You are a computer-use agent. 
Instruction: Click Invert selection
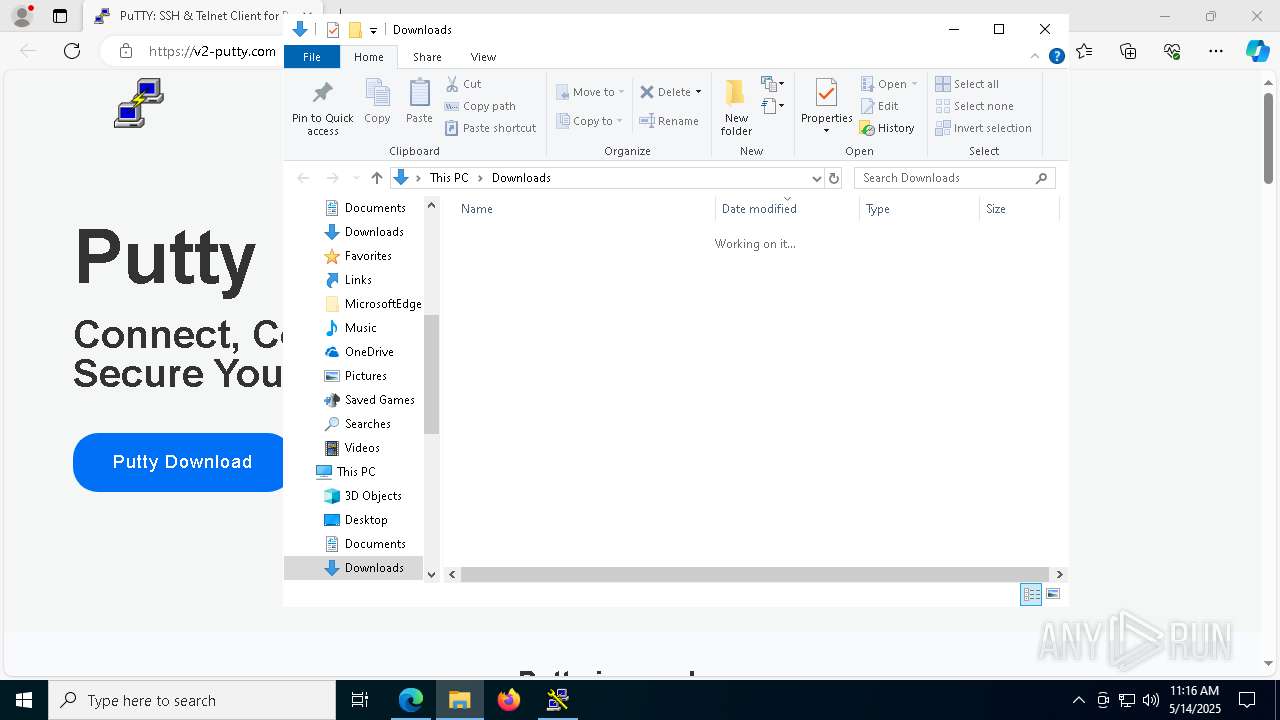(983, 128)
